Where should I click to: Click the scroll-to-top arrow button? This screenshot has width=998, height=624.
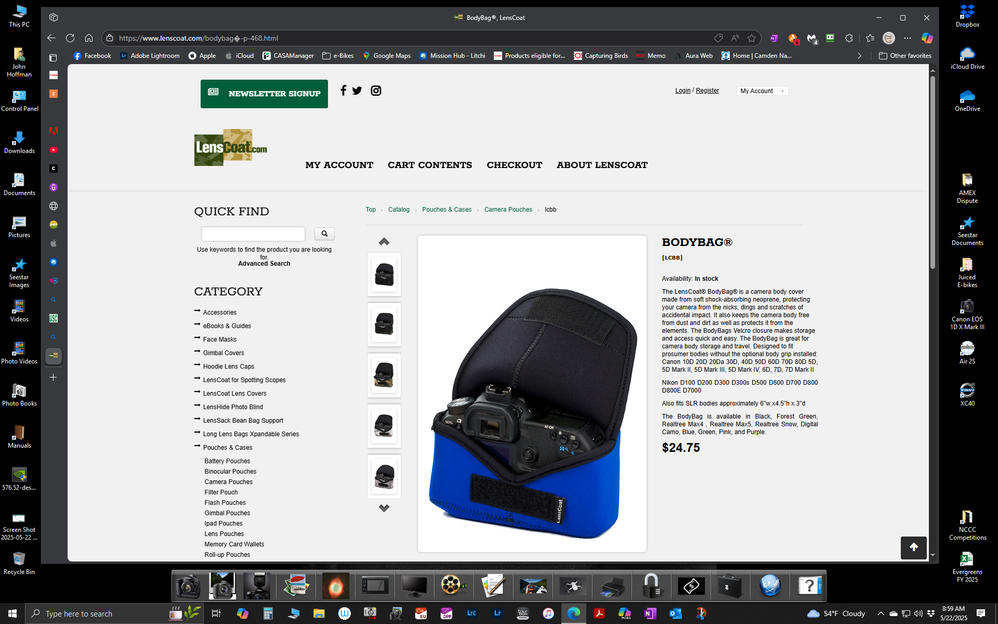pyautogui.click(x=913, y=547)
